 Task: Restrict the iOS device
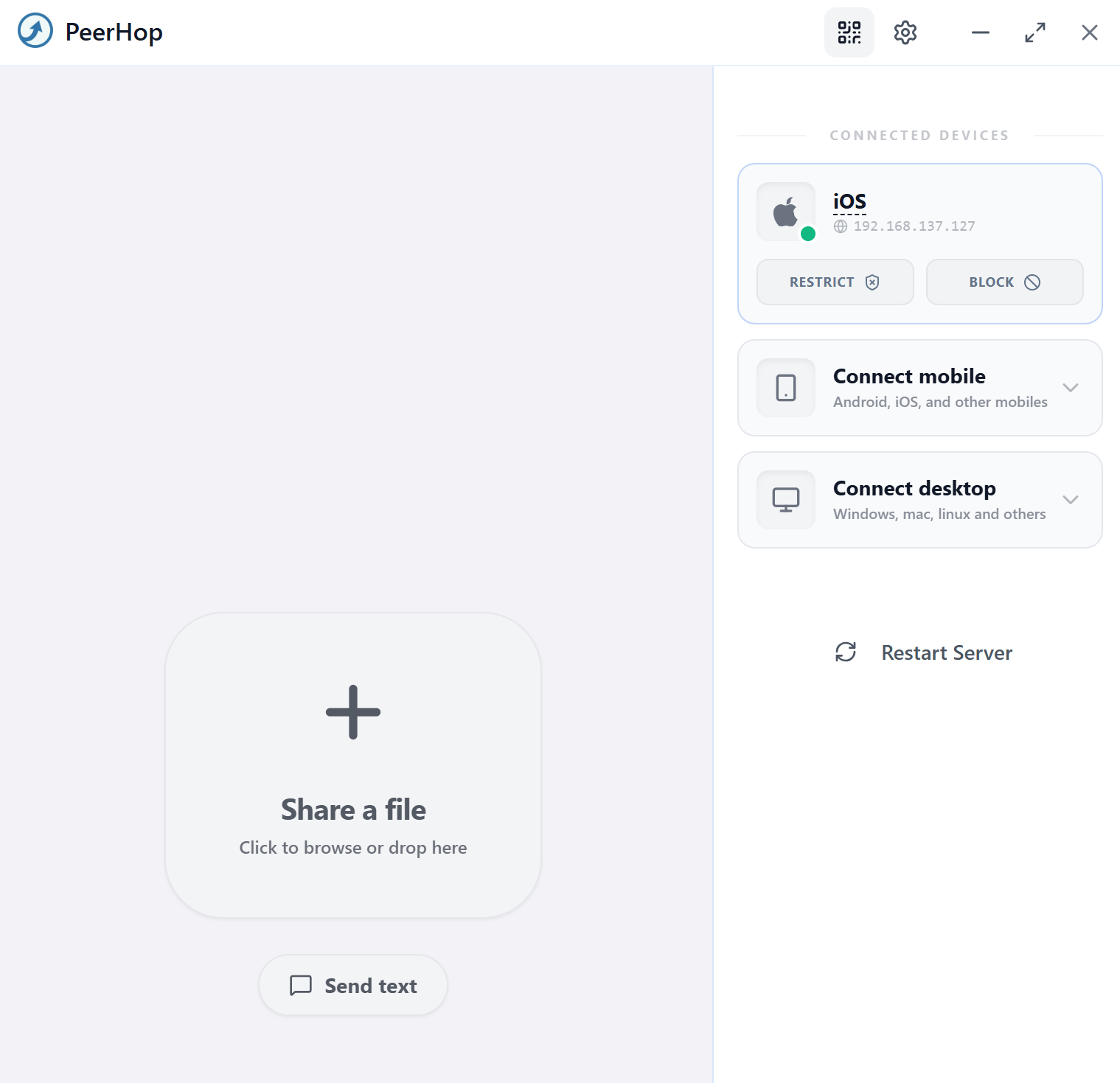click(835, 282)
